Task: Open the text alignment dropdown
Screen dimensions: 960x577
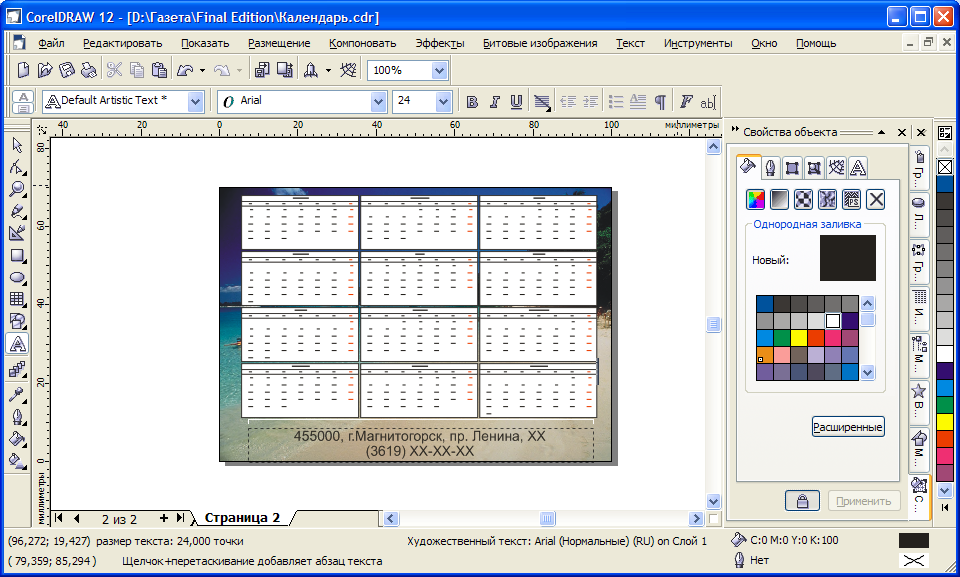Action: (x=542, y=102)
